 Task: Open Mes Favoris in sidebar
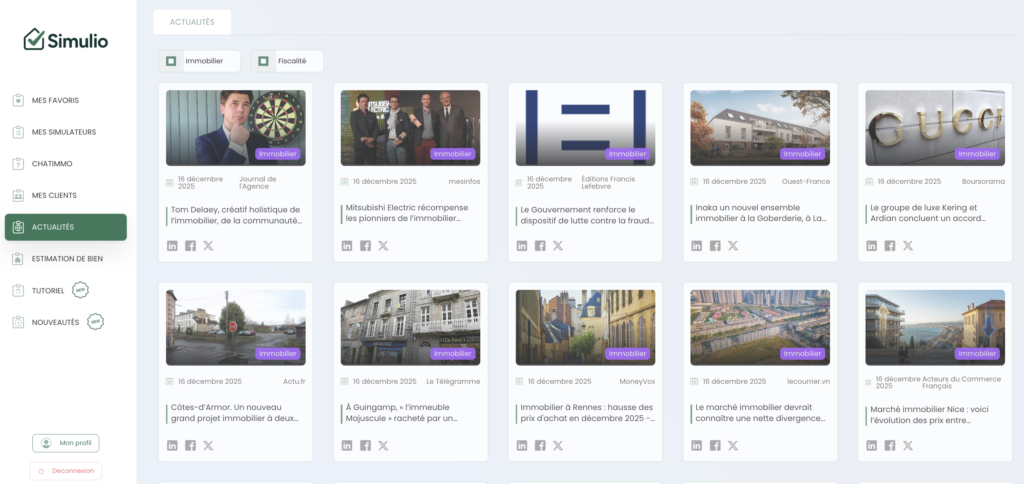55,100
